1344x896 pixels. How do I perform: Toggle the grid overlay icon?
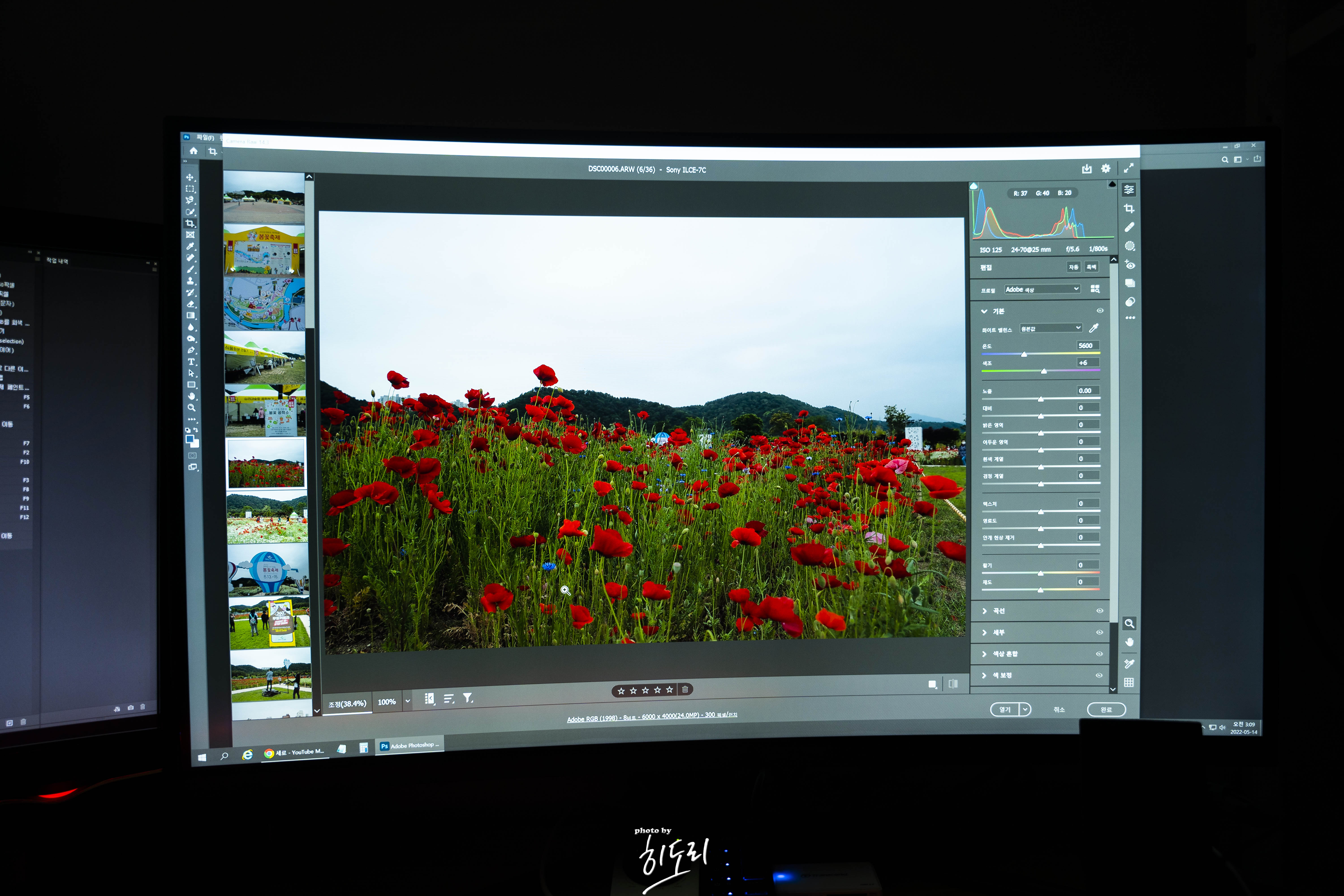pos(1129,682)
